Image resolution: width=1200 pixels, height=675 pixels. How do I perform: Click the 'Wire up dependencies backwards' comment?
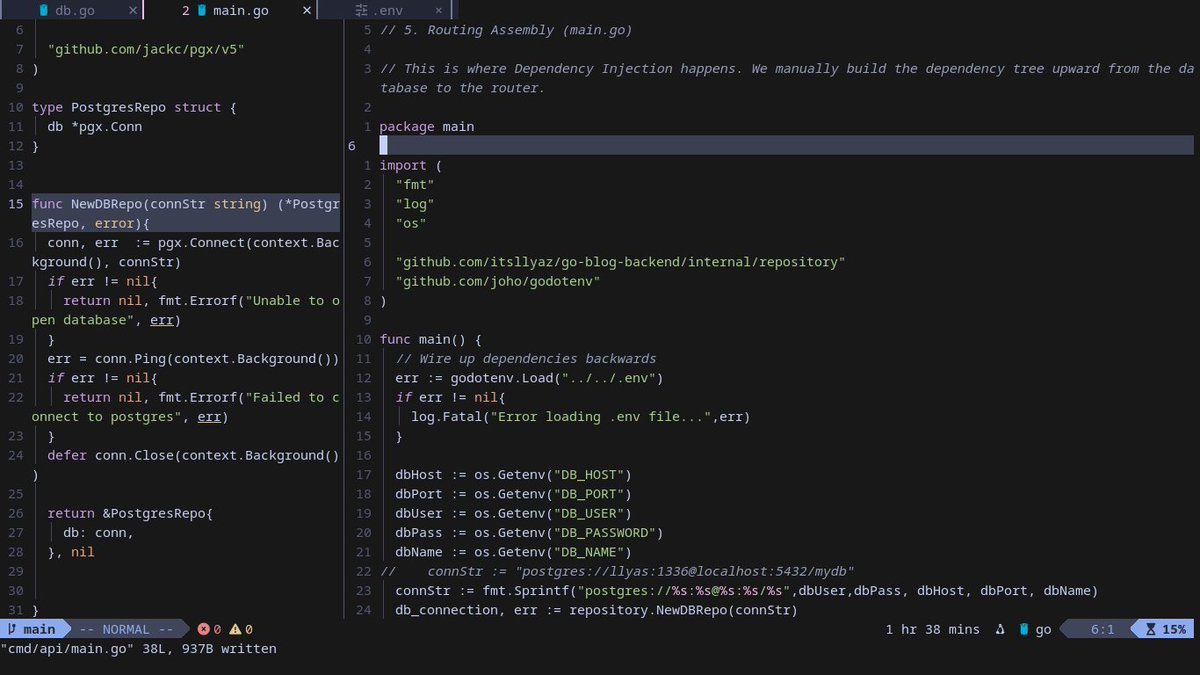(x=526, y=358)
